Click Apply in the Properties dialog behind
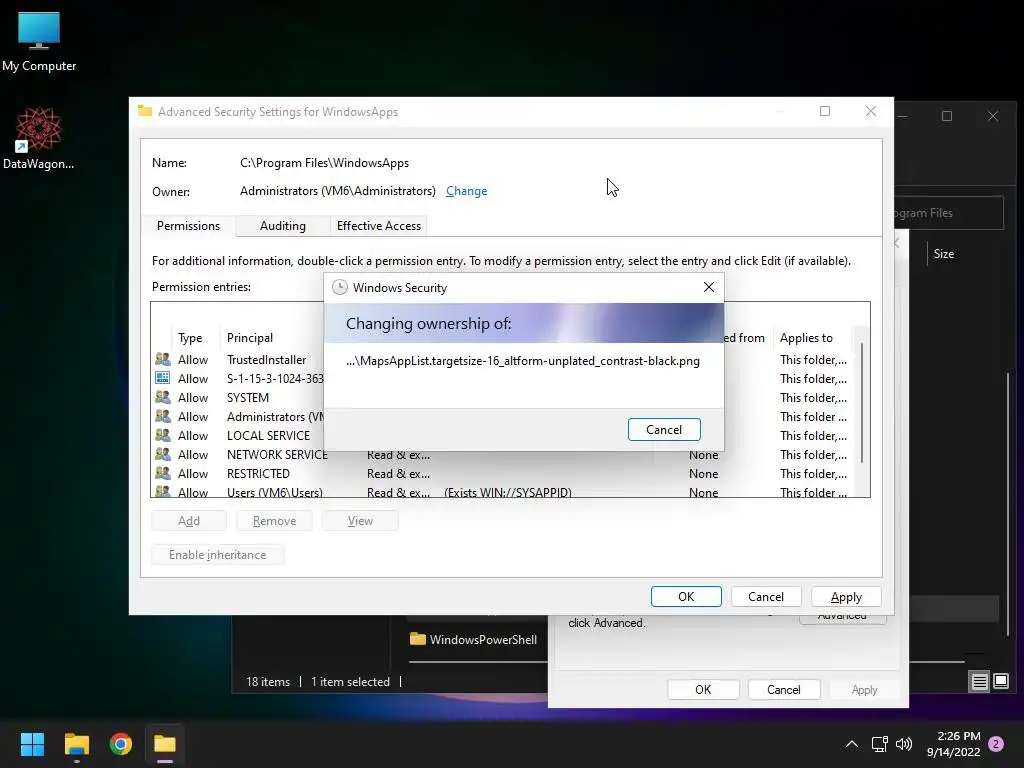The image size is (1024, 768). (x=864, y=690)
